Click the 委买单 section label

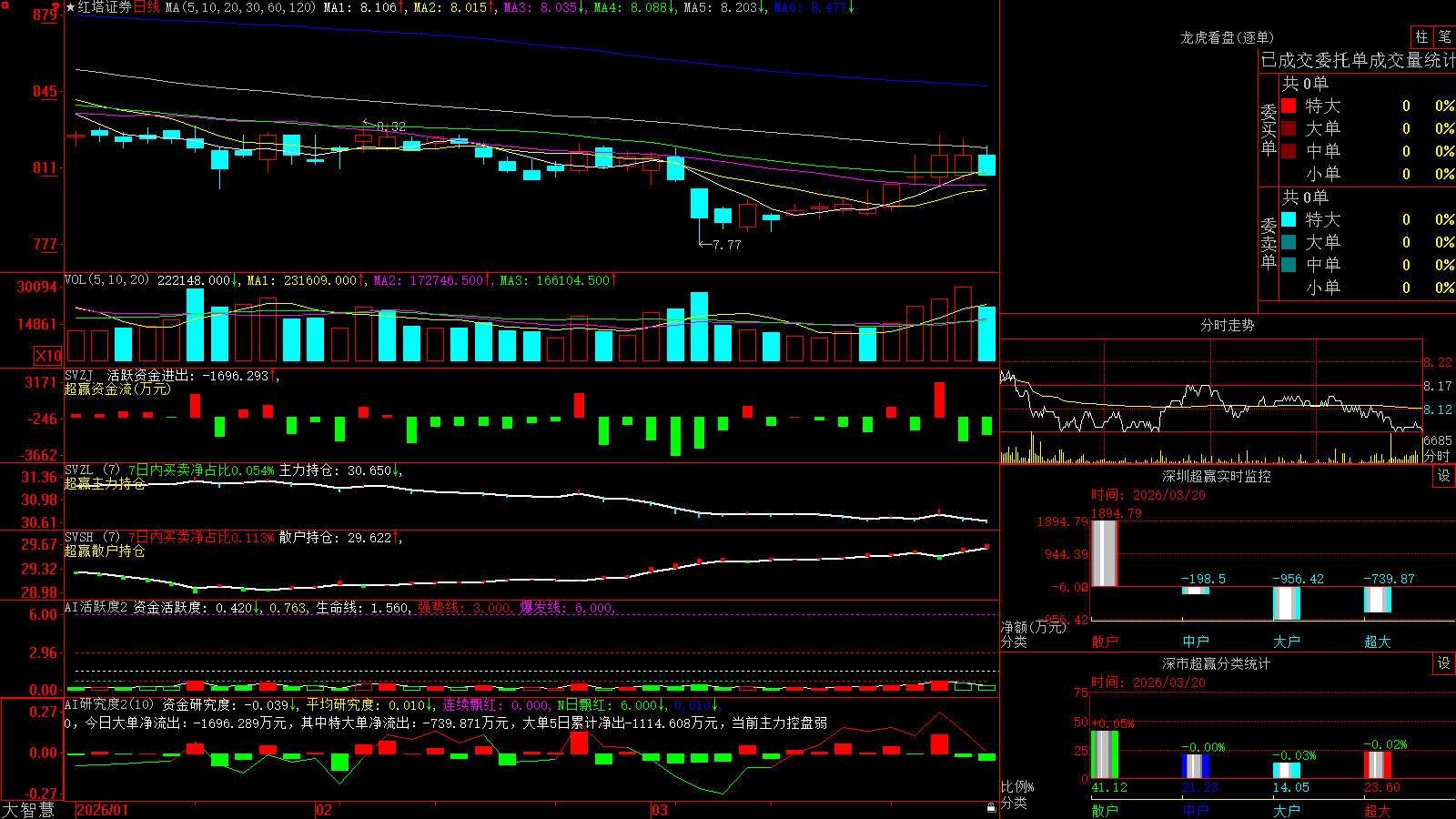[1269, 130]
